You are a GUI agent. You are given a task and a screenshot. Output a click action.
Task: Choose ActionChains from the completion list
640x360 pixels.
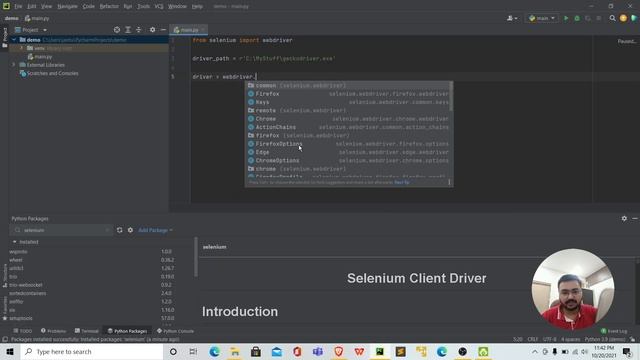349,127
